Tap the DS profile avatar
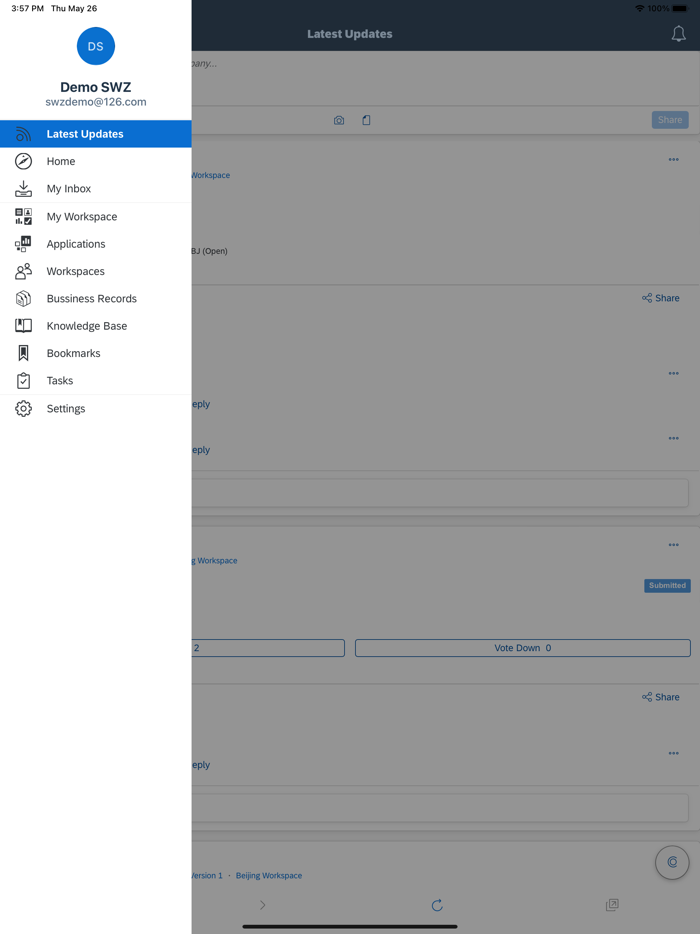The width and height of the screenshot is (700, 934). coord(95,46)
